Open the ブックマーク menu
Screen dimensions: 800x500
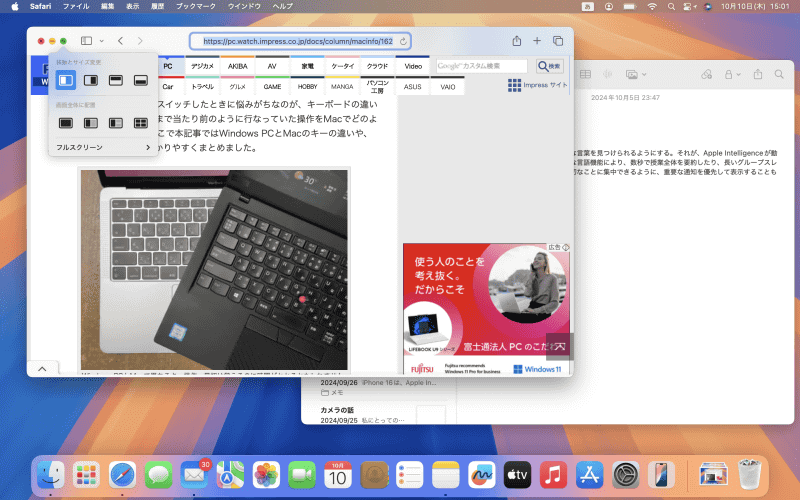196,6
